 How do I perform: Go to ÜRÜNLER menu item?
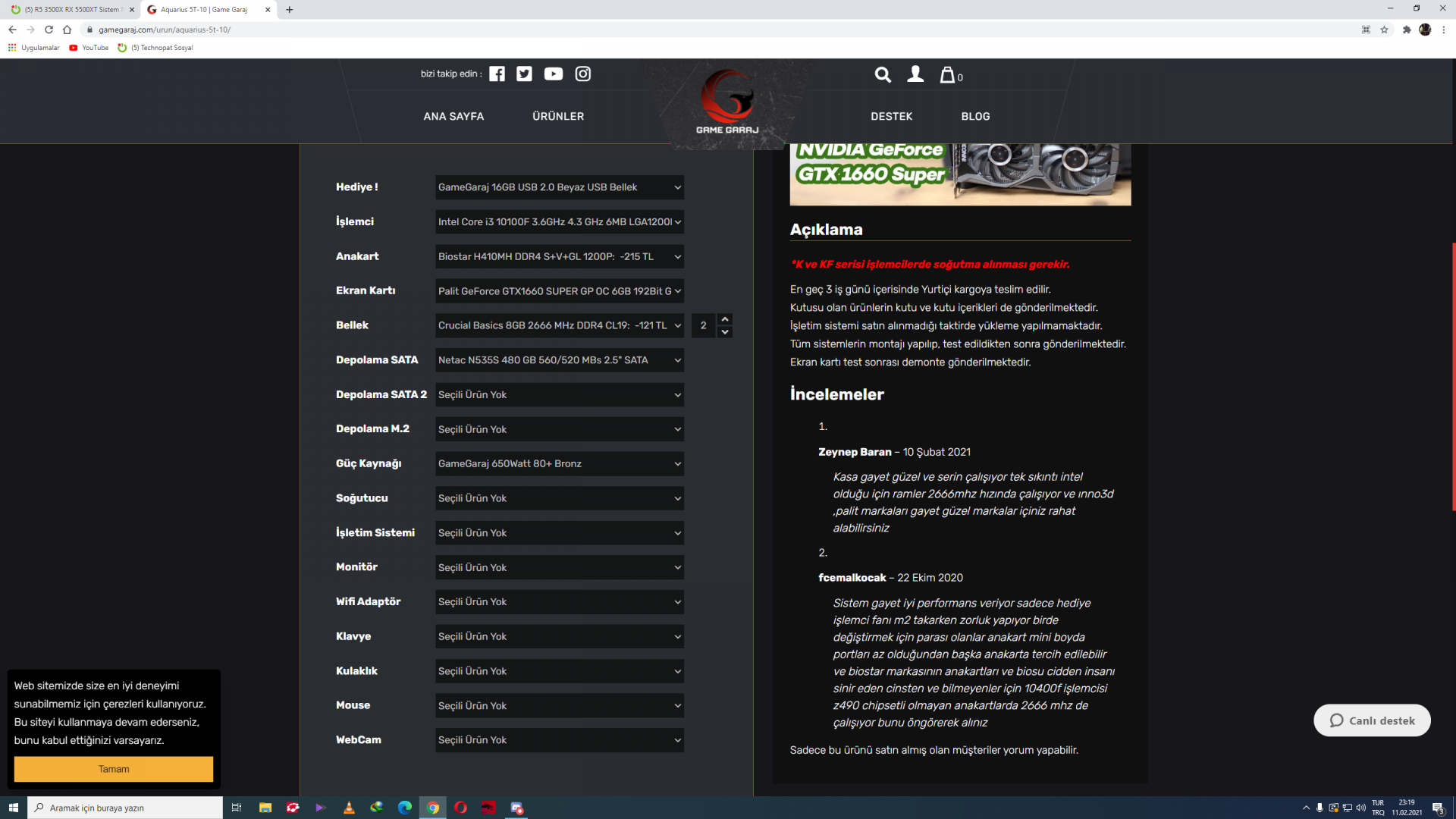[x=558, y=116]
